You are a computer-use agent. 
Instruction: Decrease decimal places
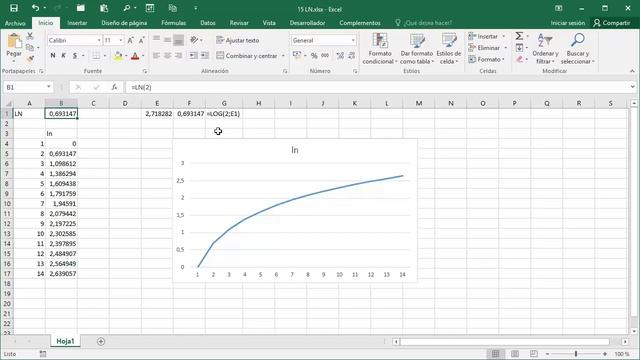pos(351,56)
